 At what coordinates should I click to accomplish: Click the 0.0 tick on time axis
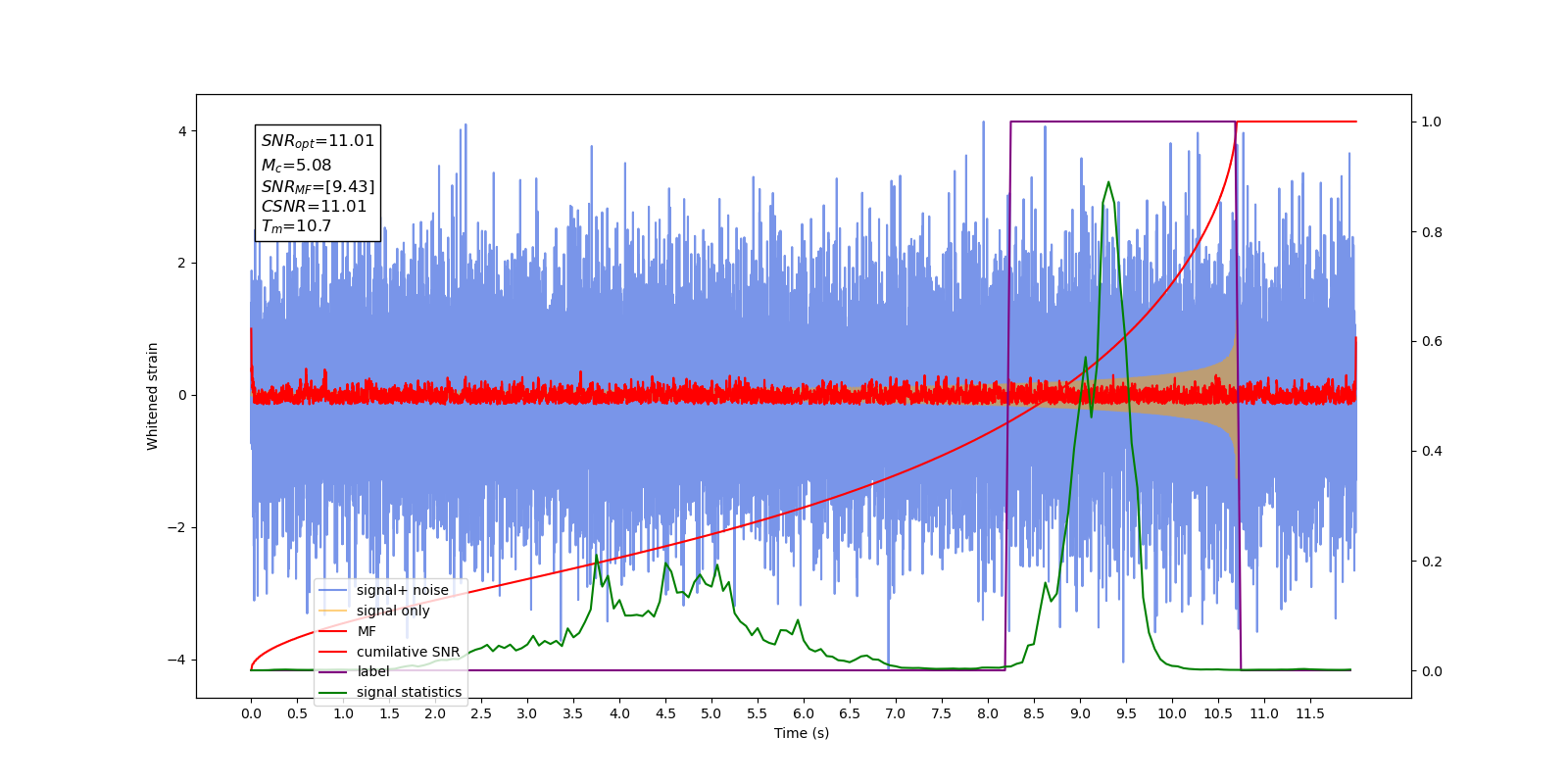pyautogui.click(x=251, y=713)
